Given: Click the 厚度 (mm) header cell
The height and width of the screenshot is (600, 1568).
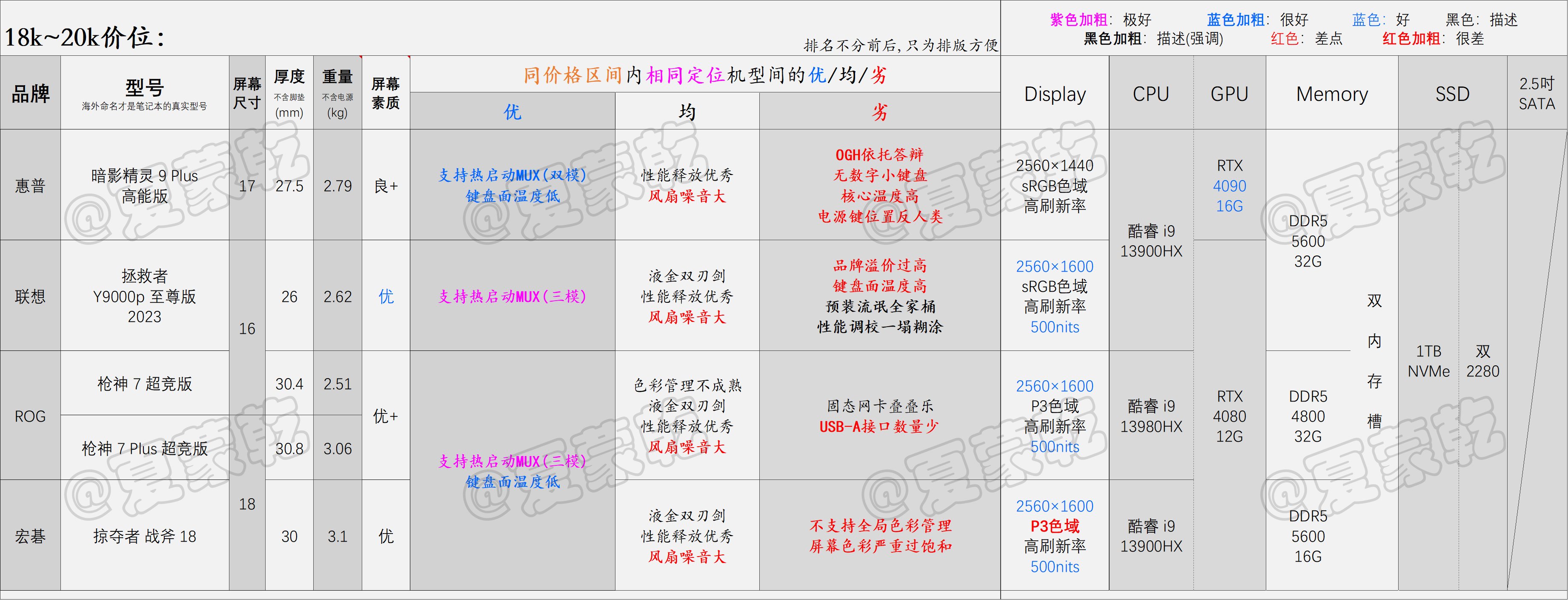Looking at the screenshot, I should [289, 93].
